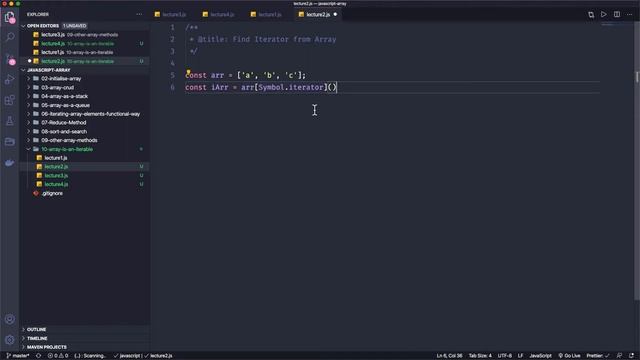Image resolution: width=640 pixels, height=360 pixels.
Task: Open the Run and Debug view
Action: point(9,79)
